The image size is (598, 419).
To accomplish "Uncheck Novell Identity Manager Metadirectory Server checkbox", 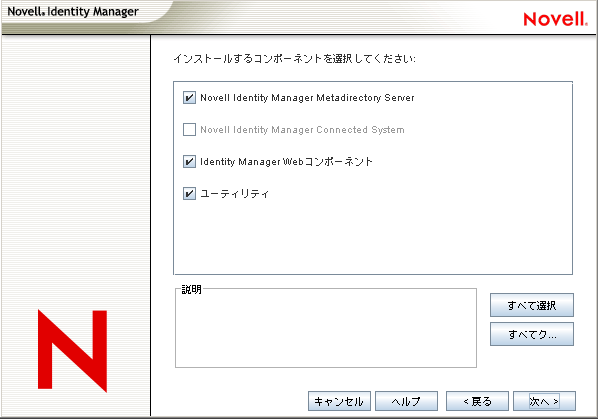I will click(189, 98).
